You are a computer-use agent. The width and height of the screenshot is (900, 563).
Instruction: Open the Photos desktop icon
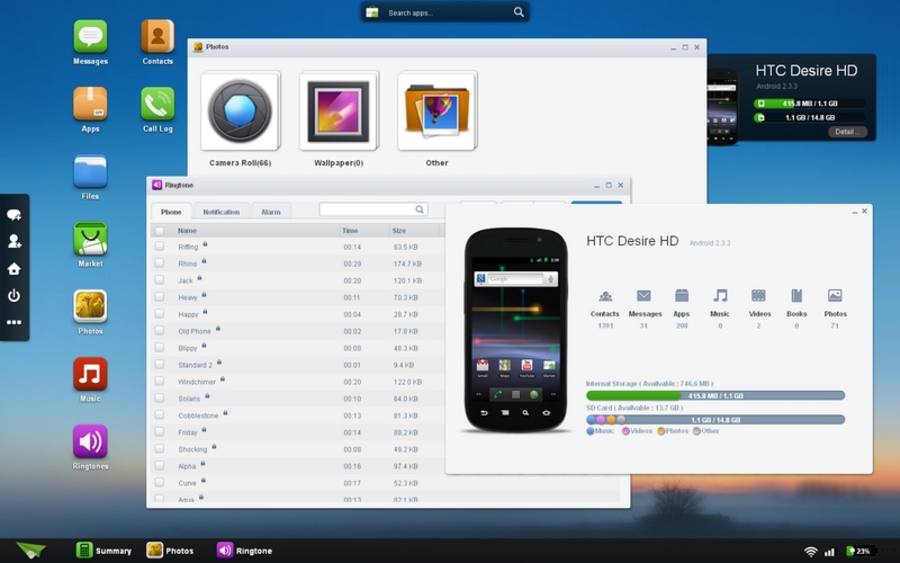coord(90,306)
